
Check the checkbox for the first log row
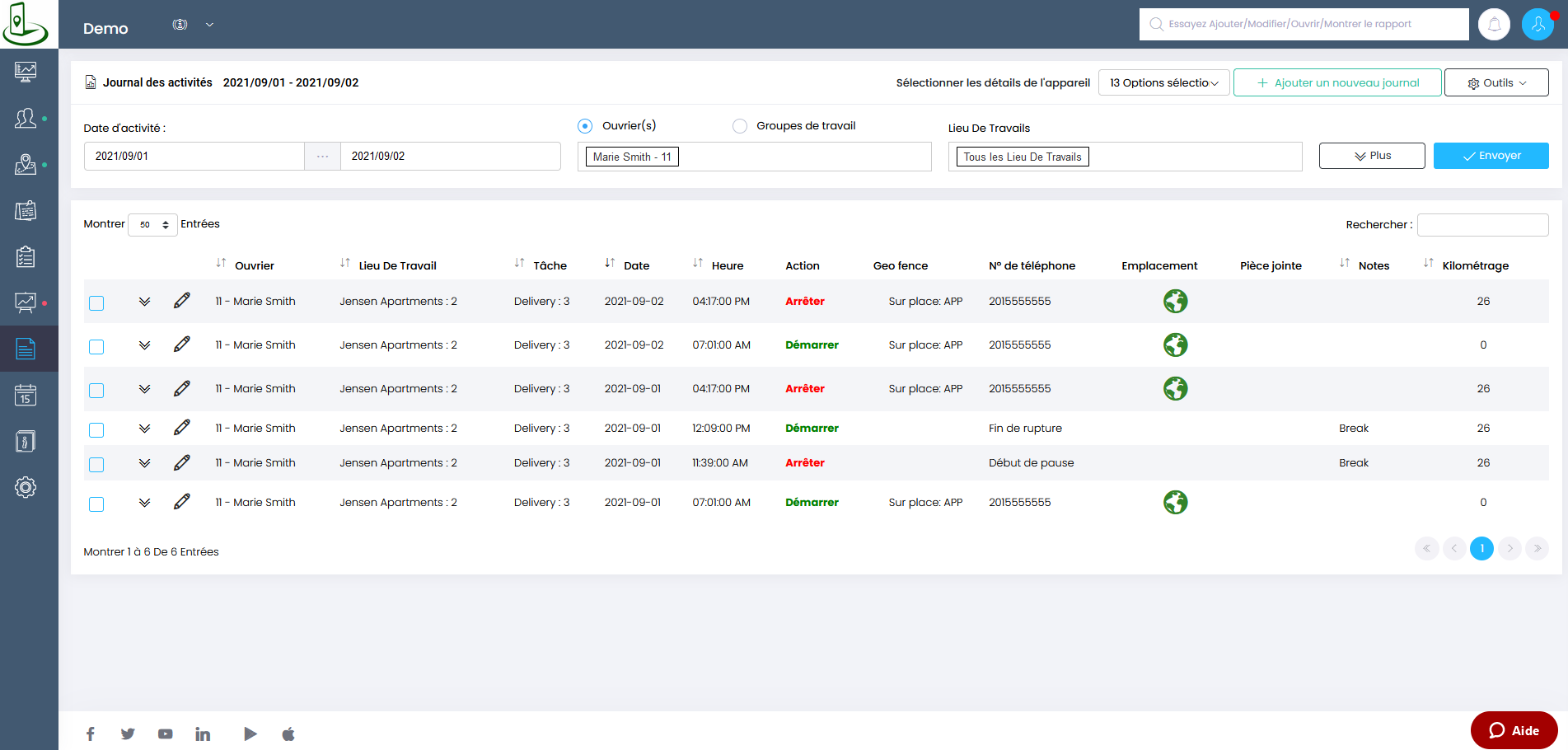[96, 303]
